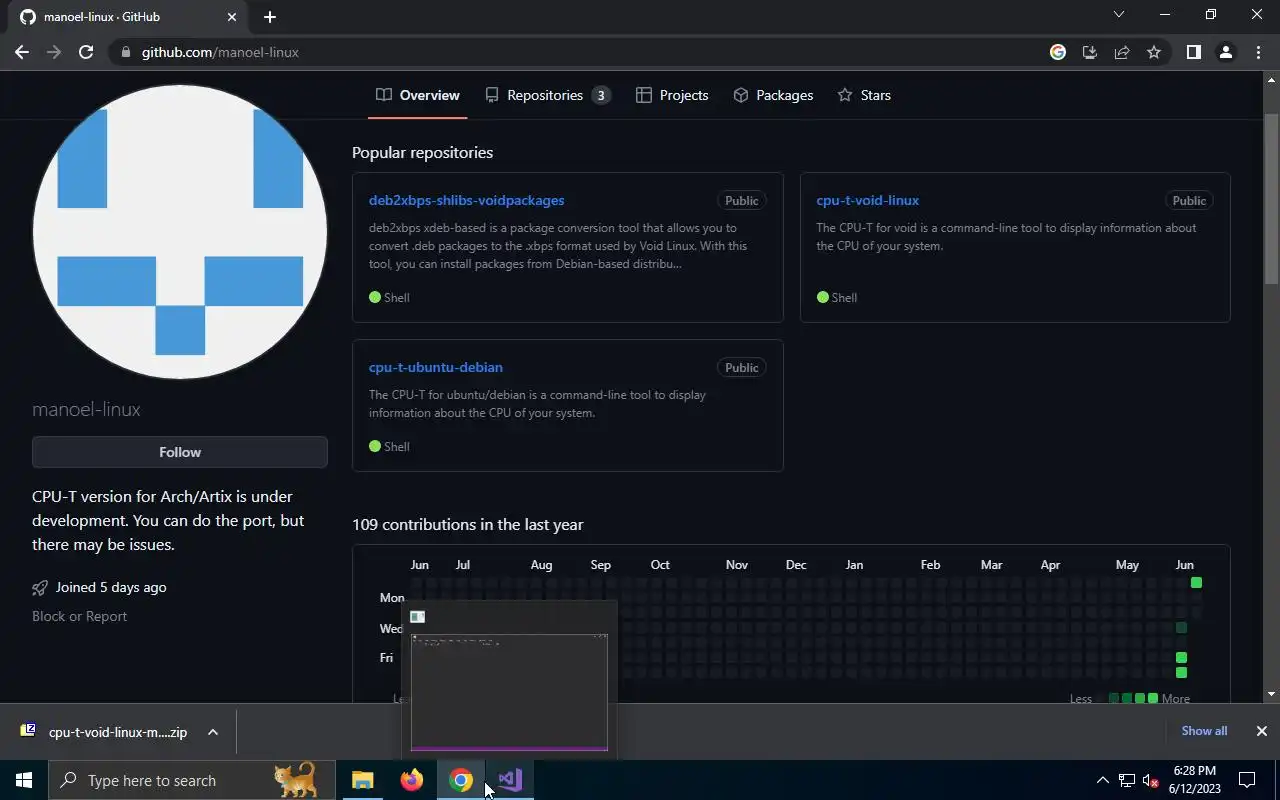
Task: Open the Packages tab
Action: point(773,95)
